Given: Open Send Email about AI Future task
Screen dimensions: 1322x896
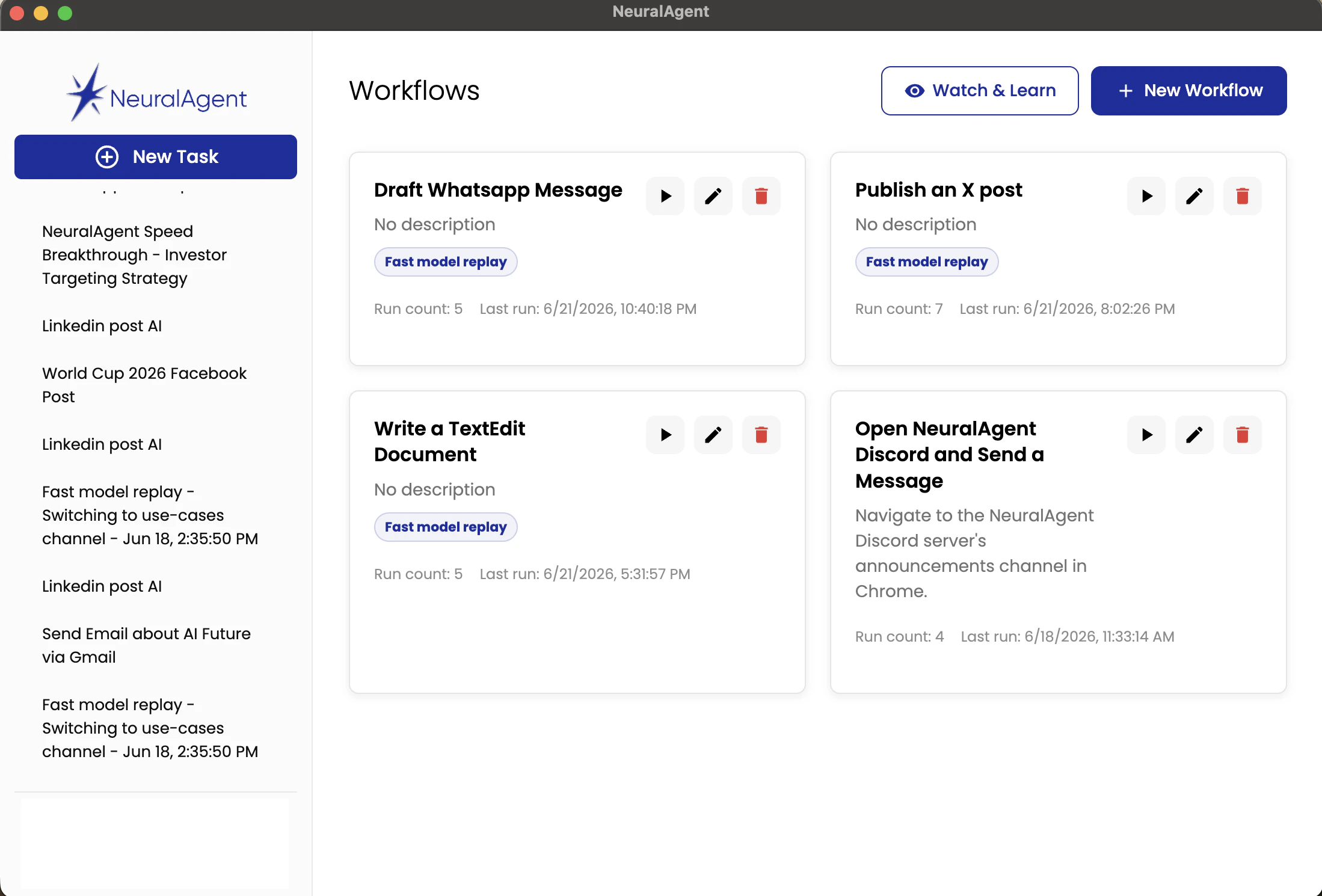Looking at the screenshot, I should pyautogui.click(x=146, y=645).
